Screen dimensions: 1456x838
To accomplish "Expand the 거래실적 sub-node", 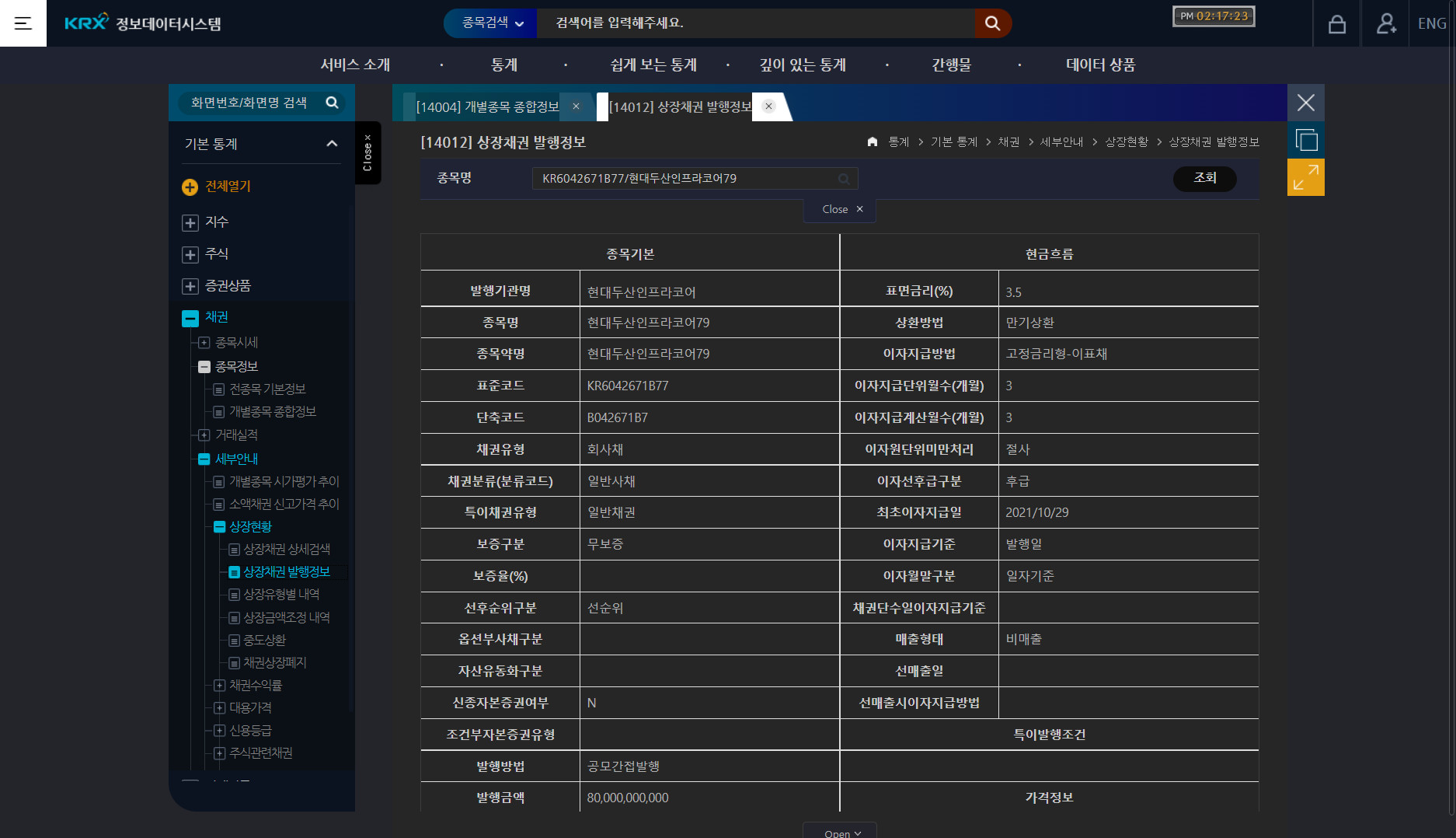I will (x=204, y=435).
